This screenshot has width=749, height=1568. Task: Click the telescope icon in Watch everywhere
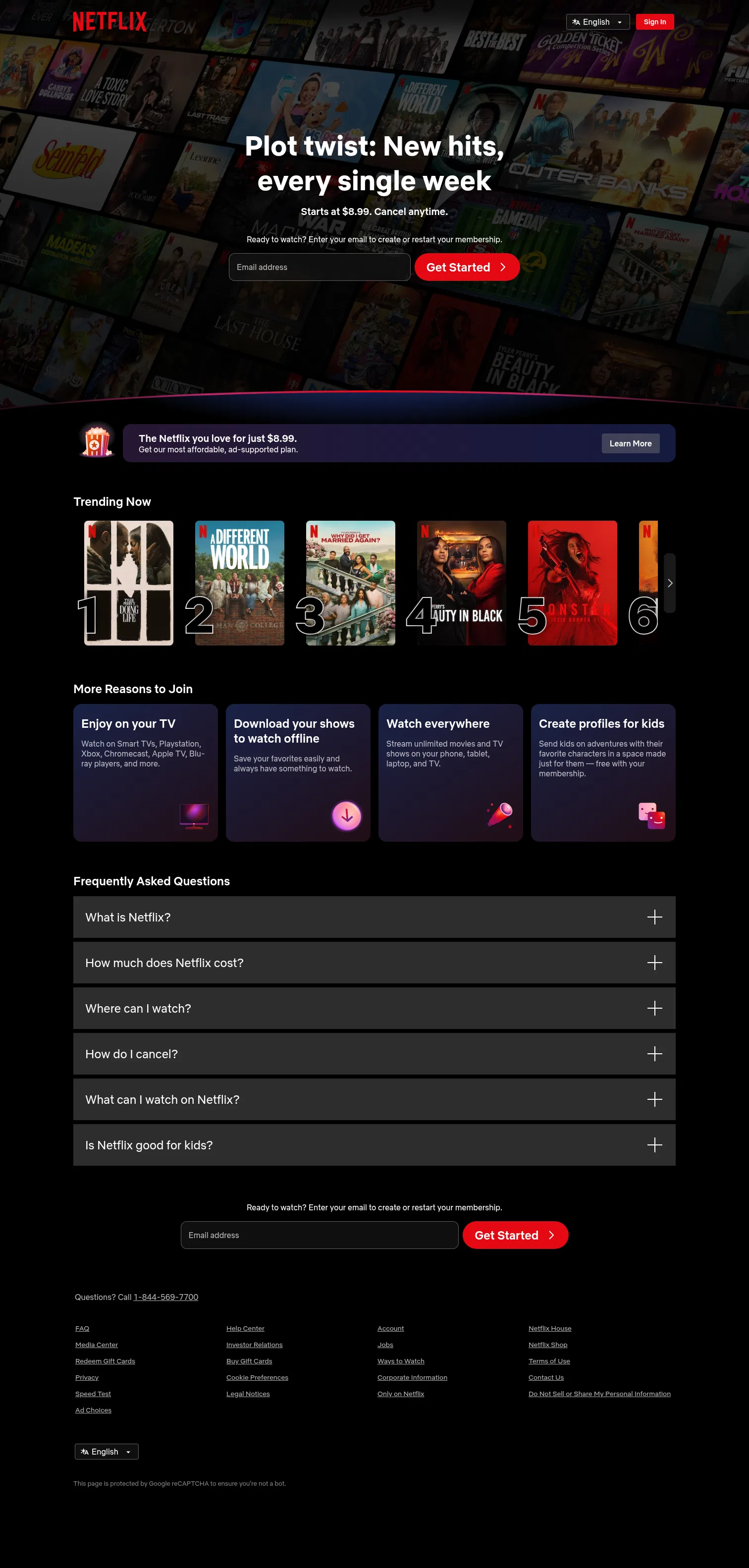pos(499,815)
